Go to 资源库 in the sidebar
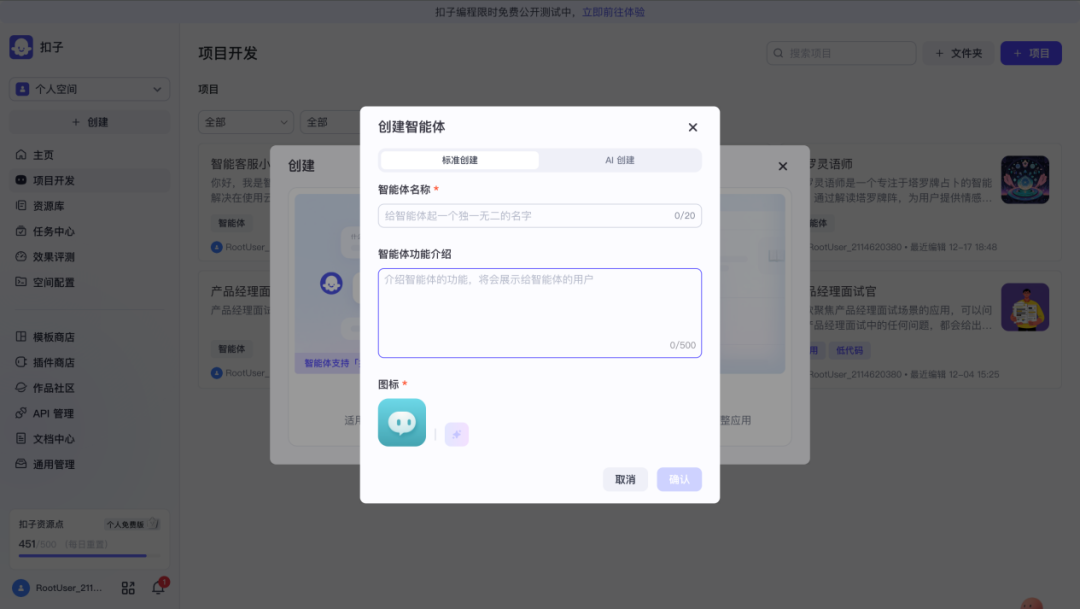The image size is (1080, 609). [x=48, y=206]
